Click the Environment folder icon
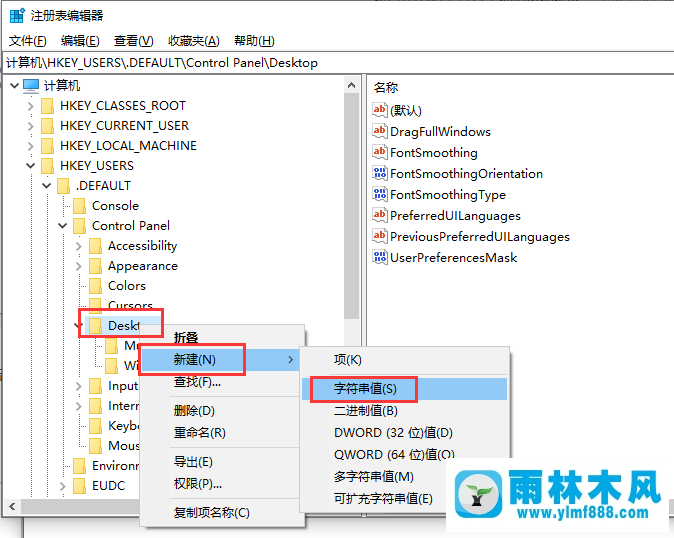Screen dimensions: 674x538 80,465
